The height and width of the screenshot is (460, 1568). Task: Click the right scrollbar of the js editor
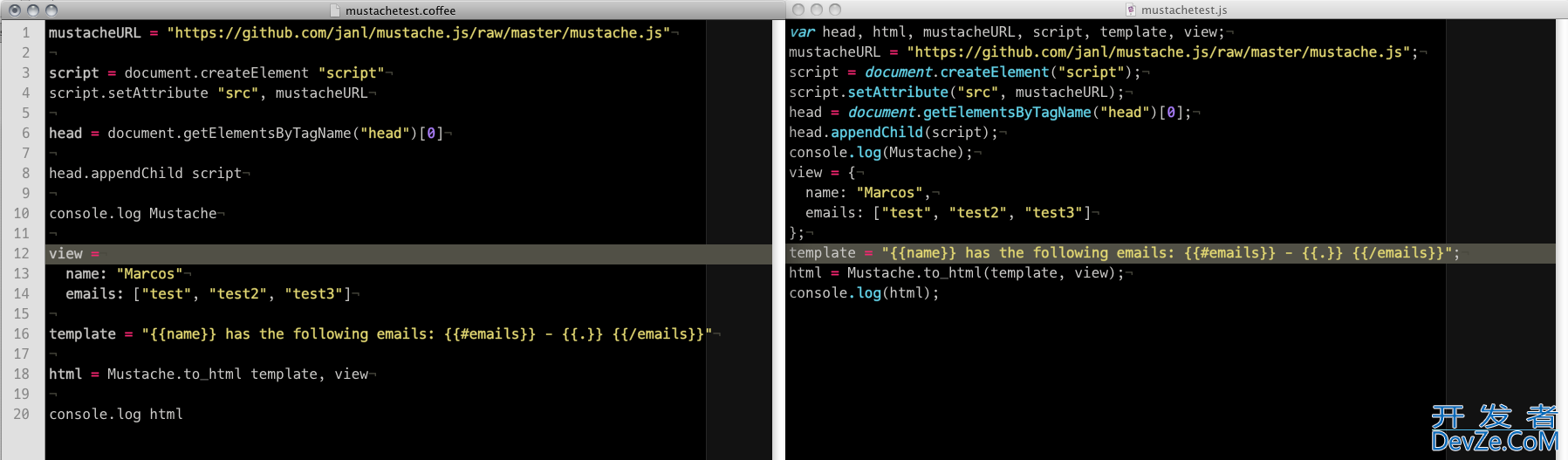pos(1561,236)
